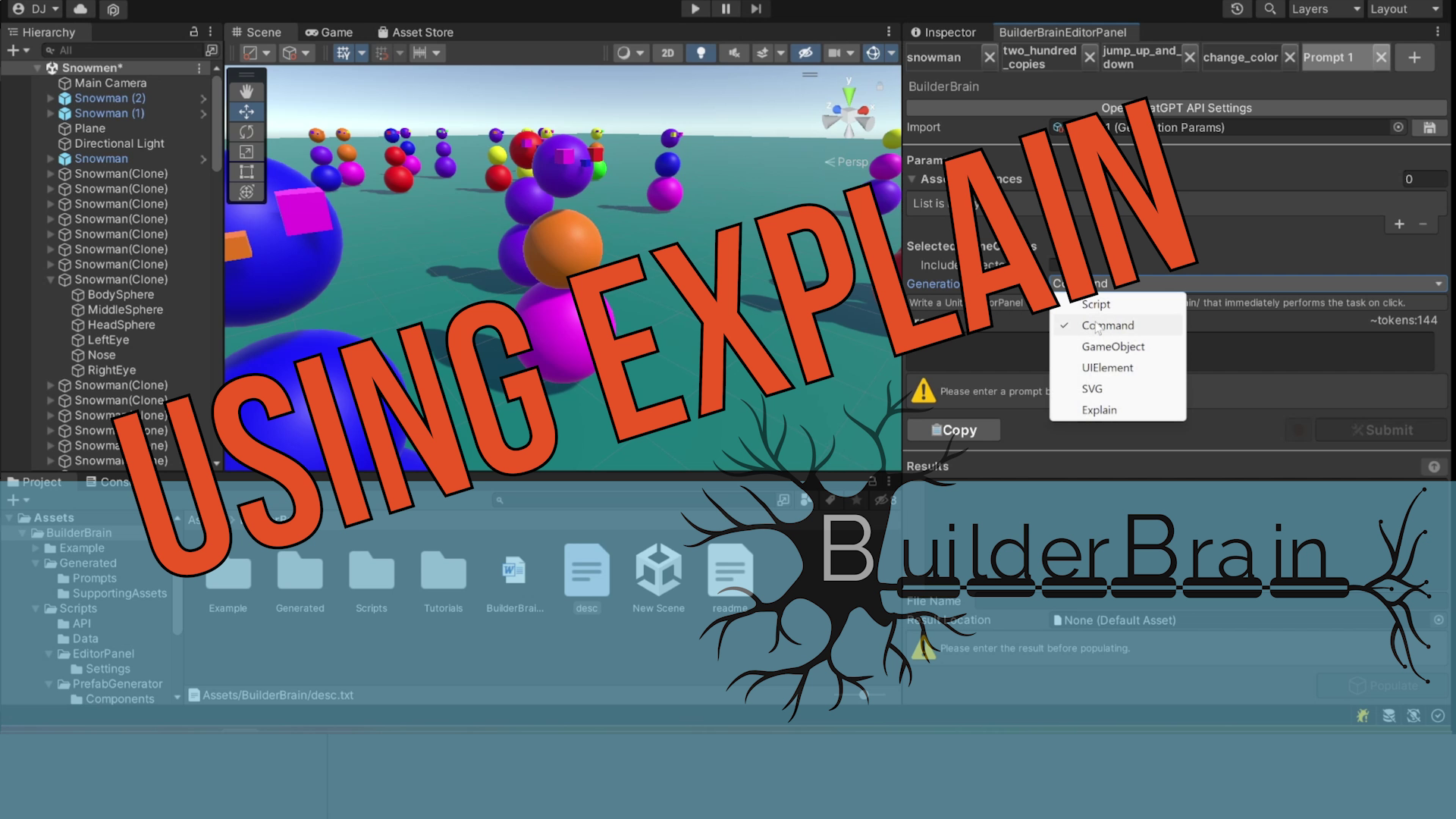Screen dimensions: 1456x819
Task: Click the Pause button
Action: (726, 9)
